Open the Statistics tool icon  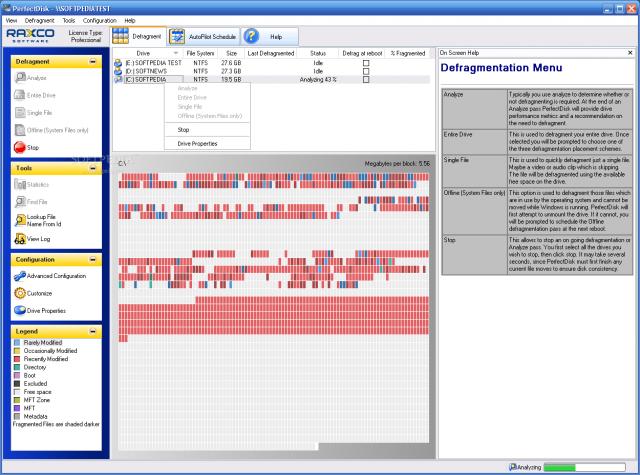point(20,184)
